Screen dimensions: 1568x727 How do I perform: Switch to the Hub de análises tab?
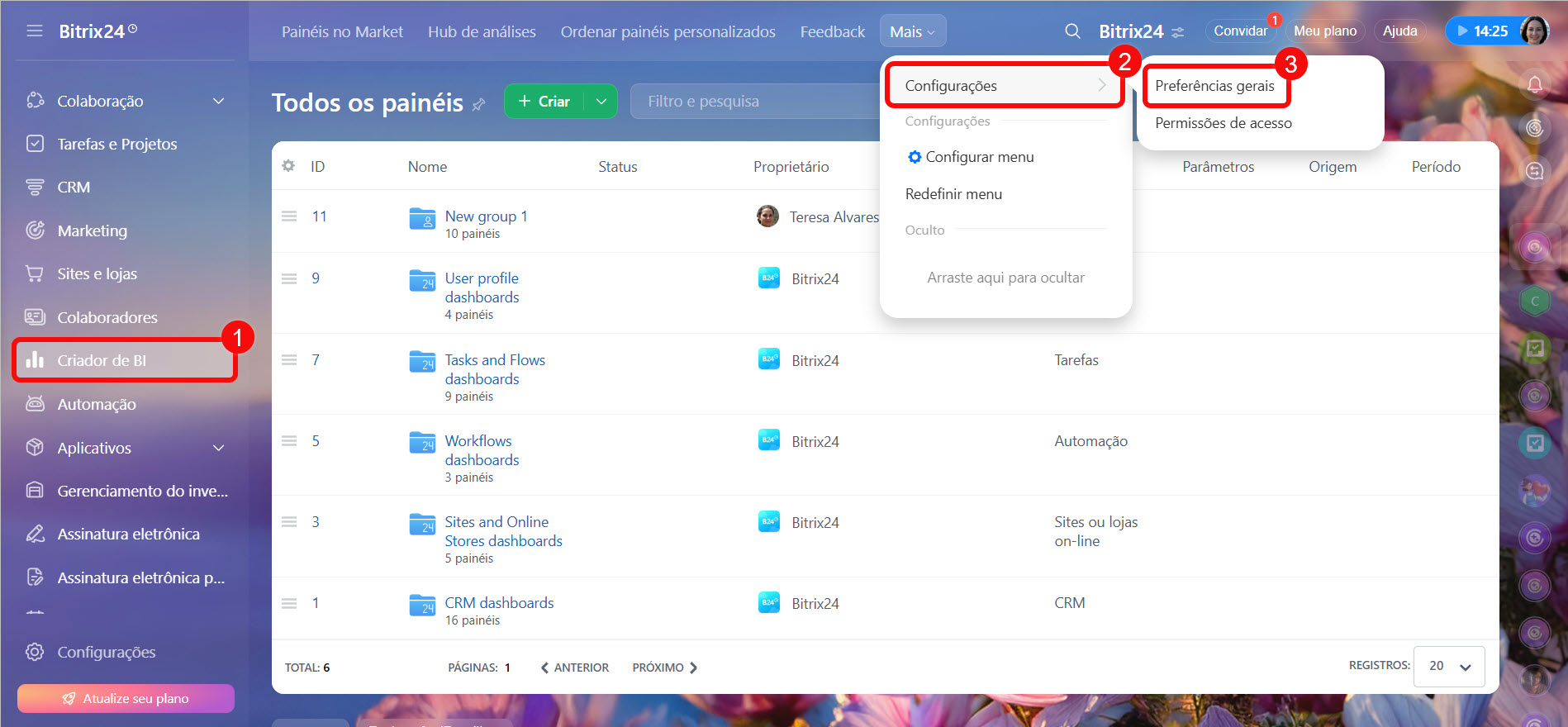coord(482,31)
